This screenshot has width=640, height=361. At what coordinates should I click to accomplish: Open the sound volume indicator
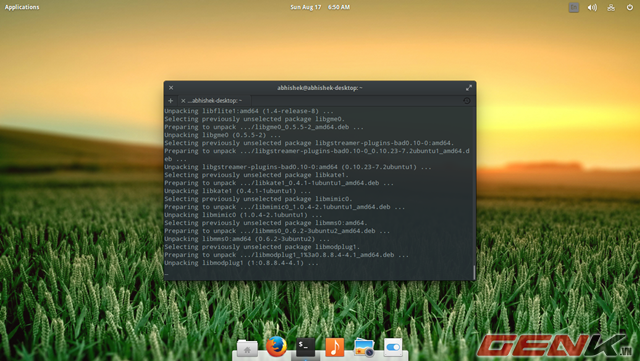(592, 7)
